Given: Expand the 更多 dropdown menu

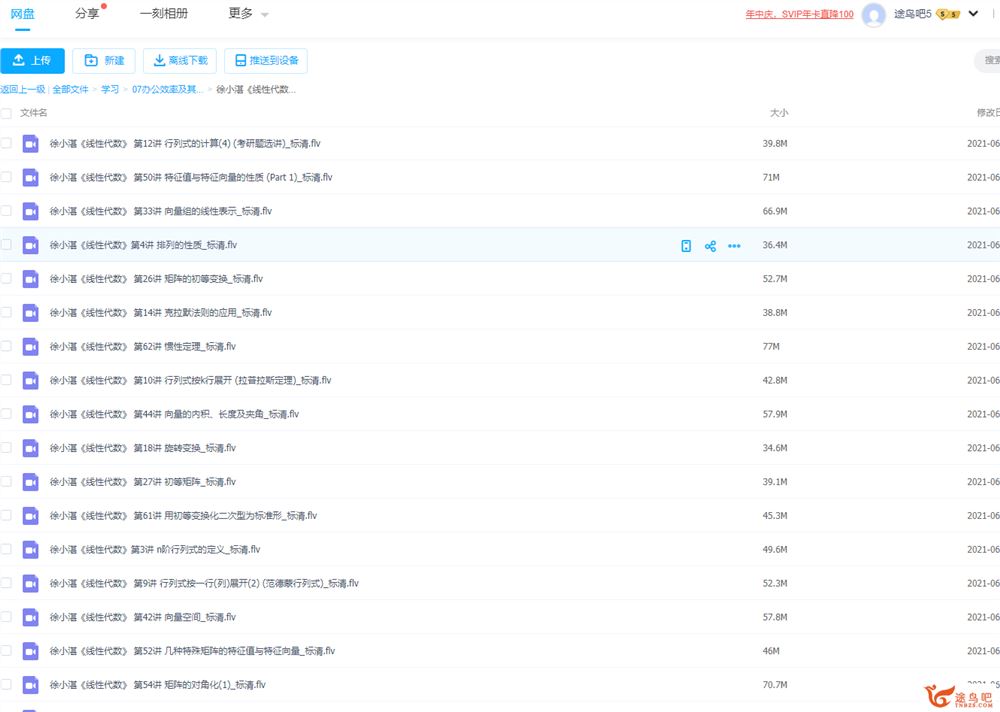Looking at the screenshot, I should [248, 13].
